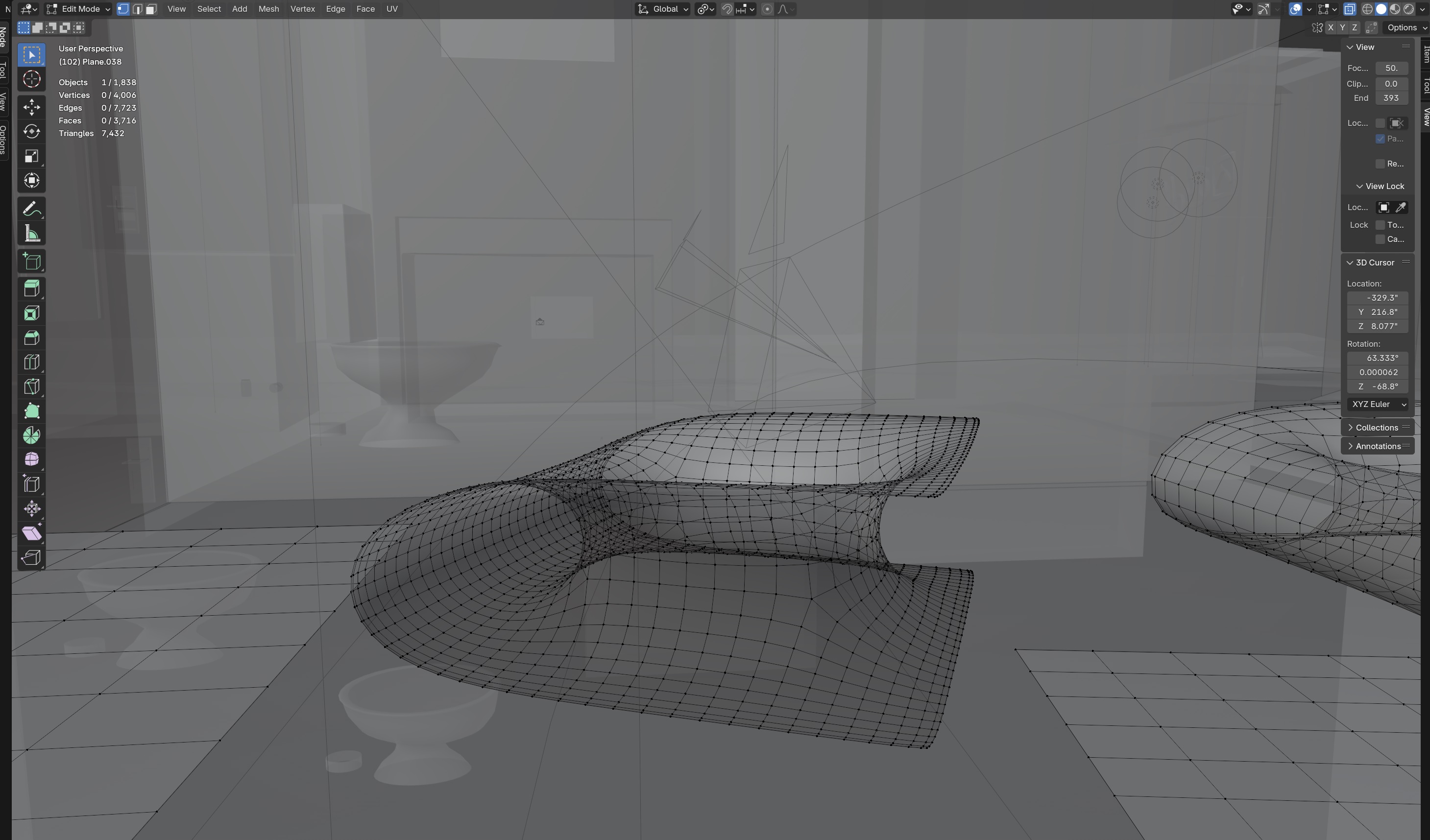Open the Select menu
Viewport: 1430px width, 840px height.
pos(209,9)
